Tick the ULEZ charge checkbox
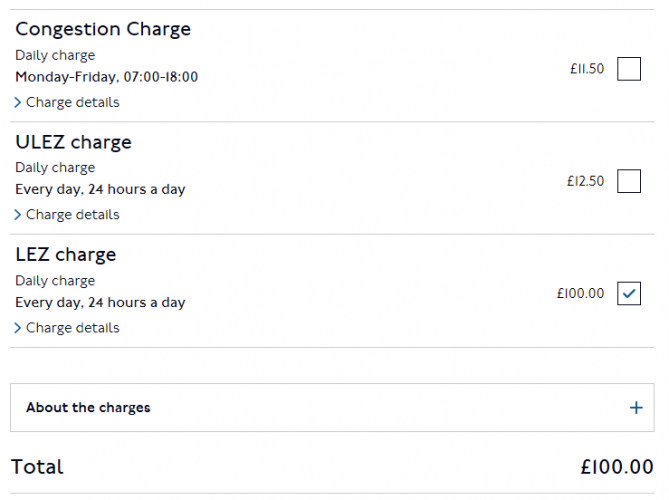The width and height of the screenshot is (669, 500). click(629, 181)
